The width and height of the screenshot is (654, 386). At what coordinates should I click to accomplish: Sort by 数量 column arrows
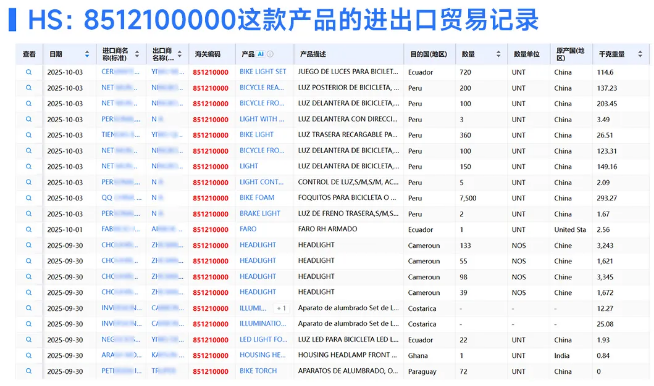click(498, 54)
